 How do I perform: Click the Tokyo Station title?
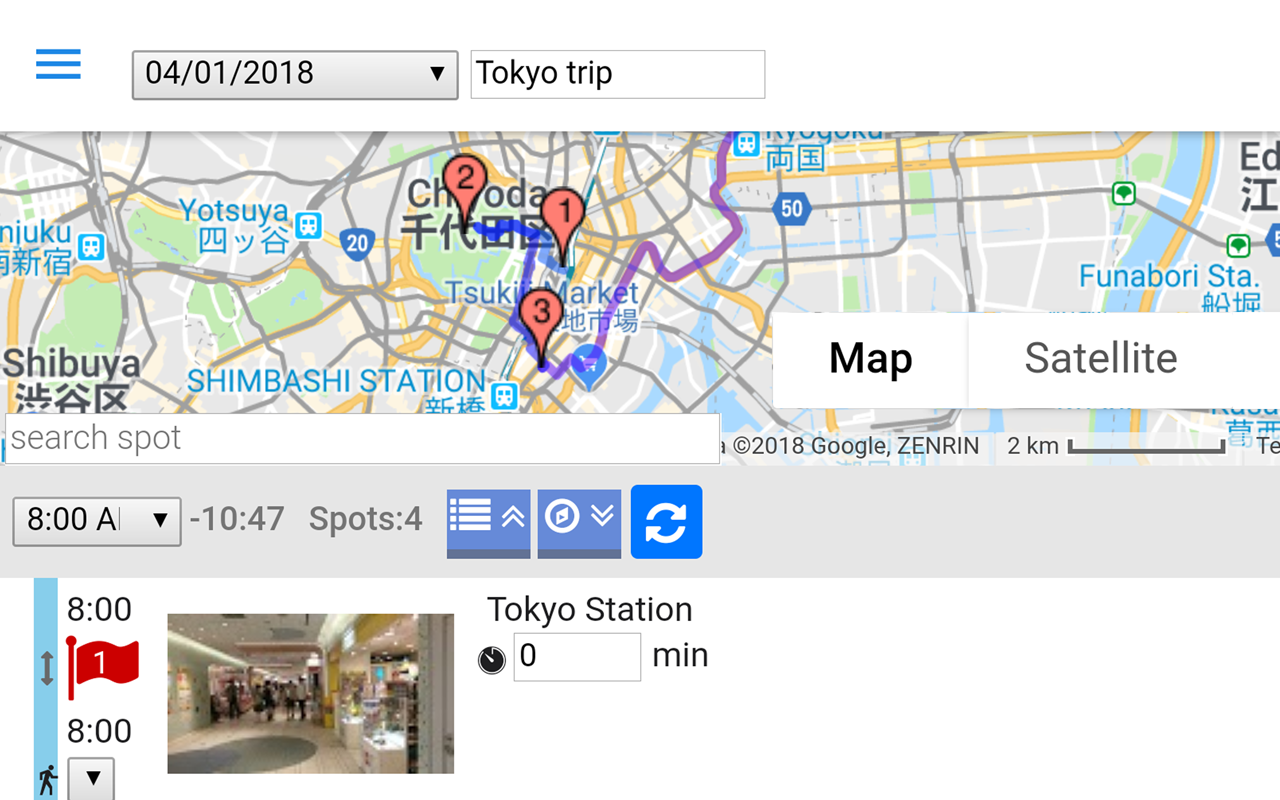589,609
